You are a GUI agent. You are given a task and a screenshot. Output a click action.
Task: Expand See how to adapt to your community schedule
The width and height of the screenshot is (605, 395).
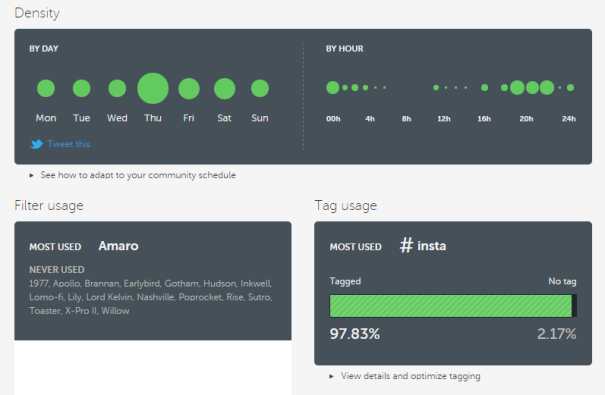(x=138, y=175)
